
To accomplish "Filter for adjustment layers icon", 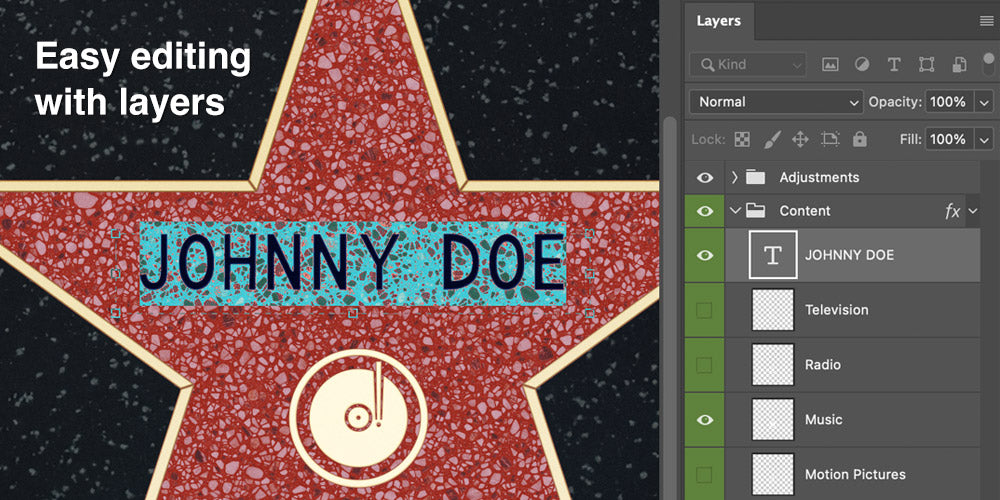I will [x=861, y=64].
